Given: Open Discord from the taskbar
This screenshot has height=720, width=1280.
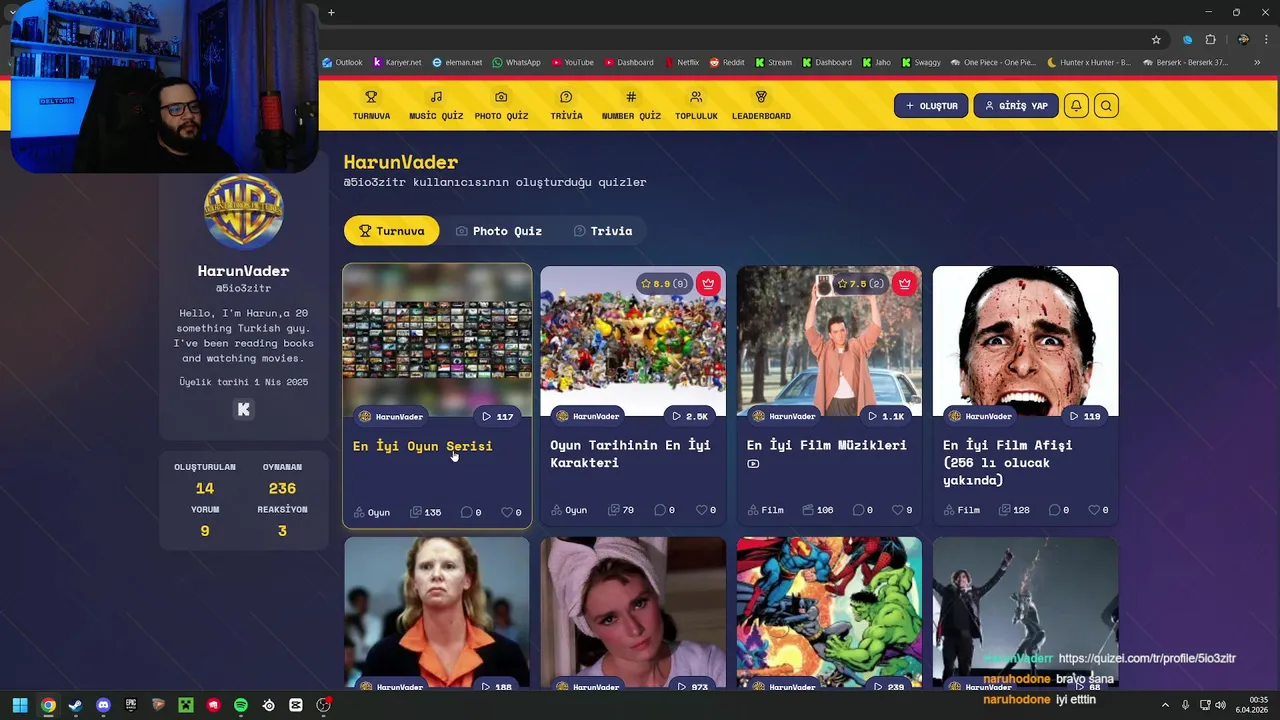Looking at the screenshot, I should pyautogui.click(x=103, y=705).
